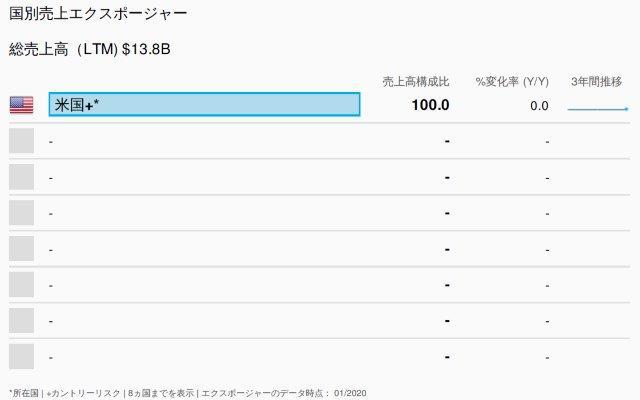Click the 0.0 Y/Y change value
This screenshot has width=640, height=400.
(x=539, y=106)
